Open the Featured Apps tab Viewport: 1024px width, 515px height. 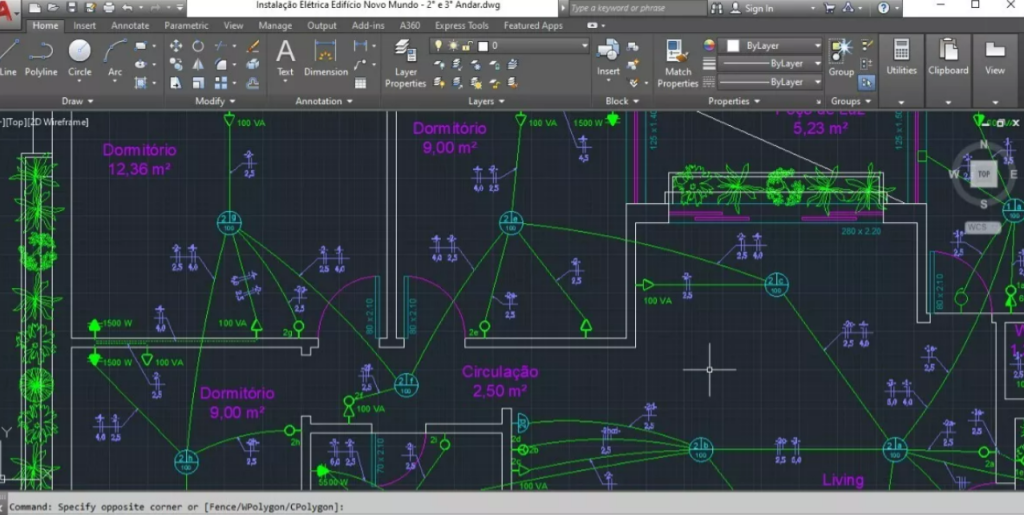click(534, 25)
